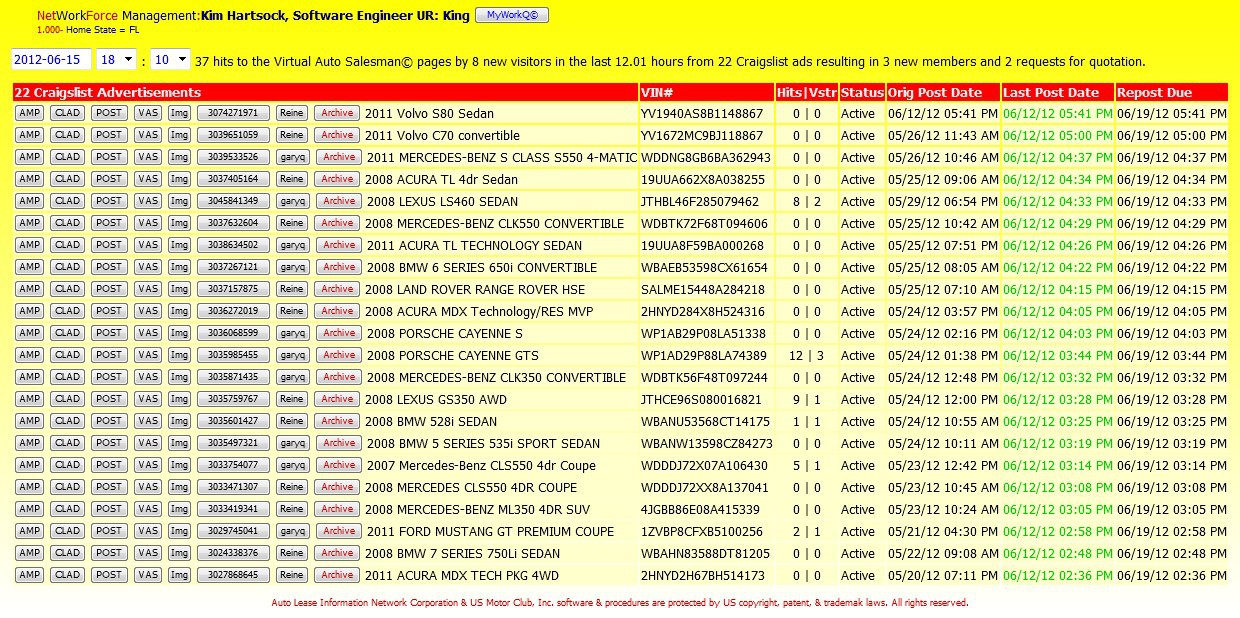Select the copyright footer text
Screen dimensions: 1240x618
[x=620, y=603]
